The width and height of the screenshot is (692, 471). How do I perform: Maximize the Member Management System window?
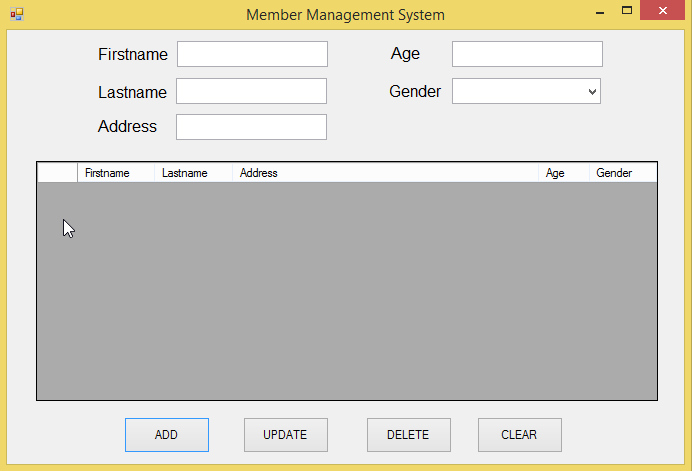[x=627, y=13]
